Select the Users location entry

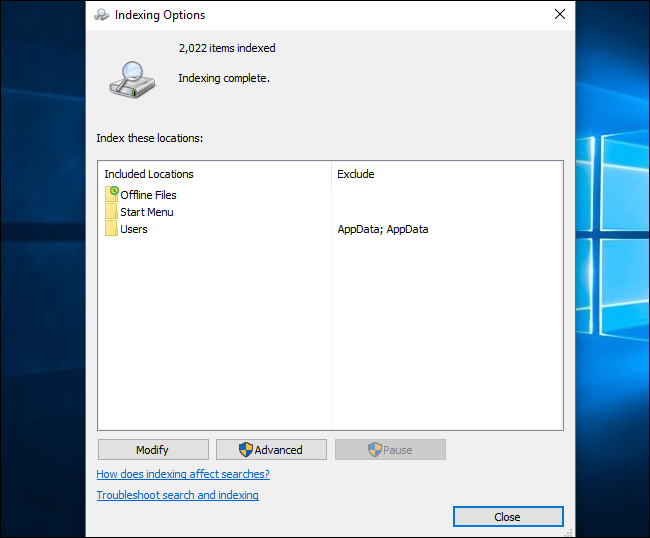[134, 229]
